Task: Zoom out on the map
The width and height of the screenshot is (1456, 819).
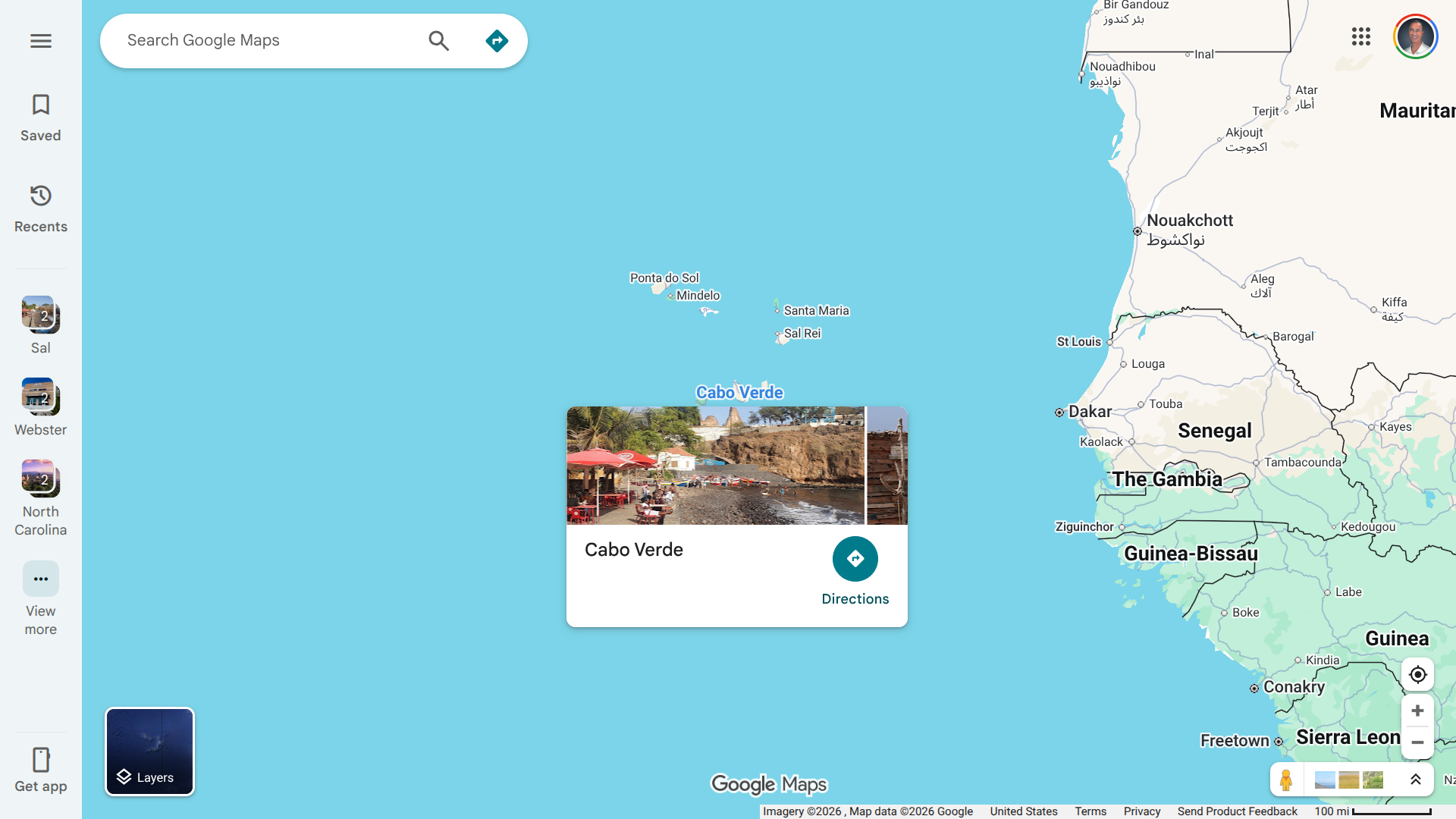Action: (1417, 742)
